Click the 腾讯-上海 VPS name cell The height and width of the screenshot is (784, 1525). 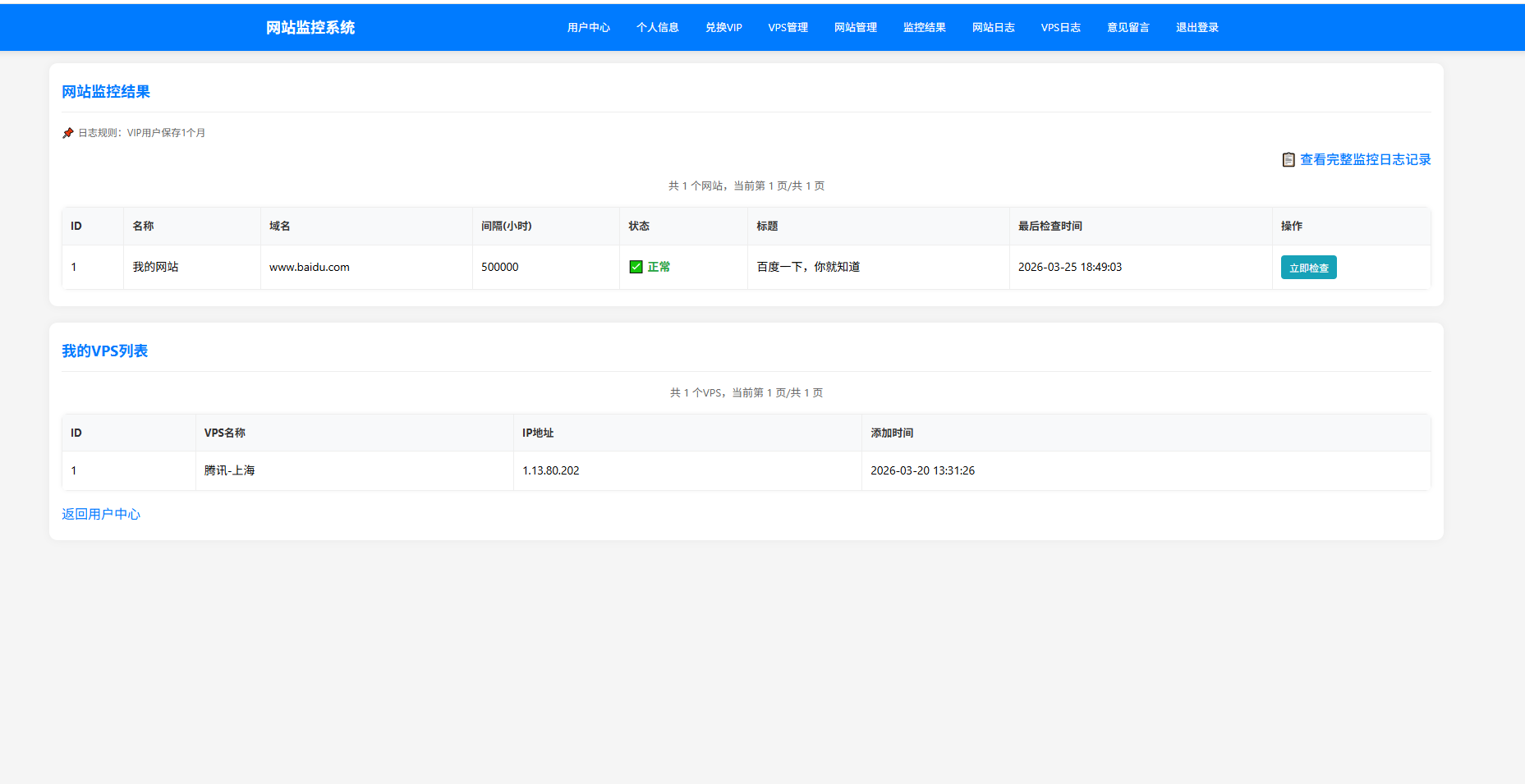(x=229, y=470)
